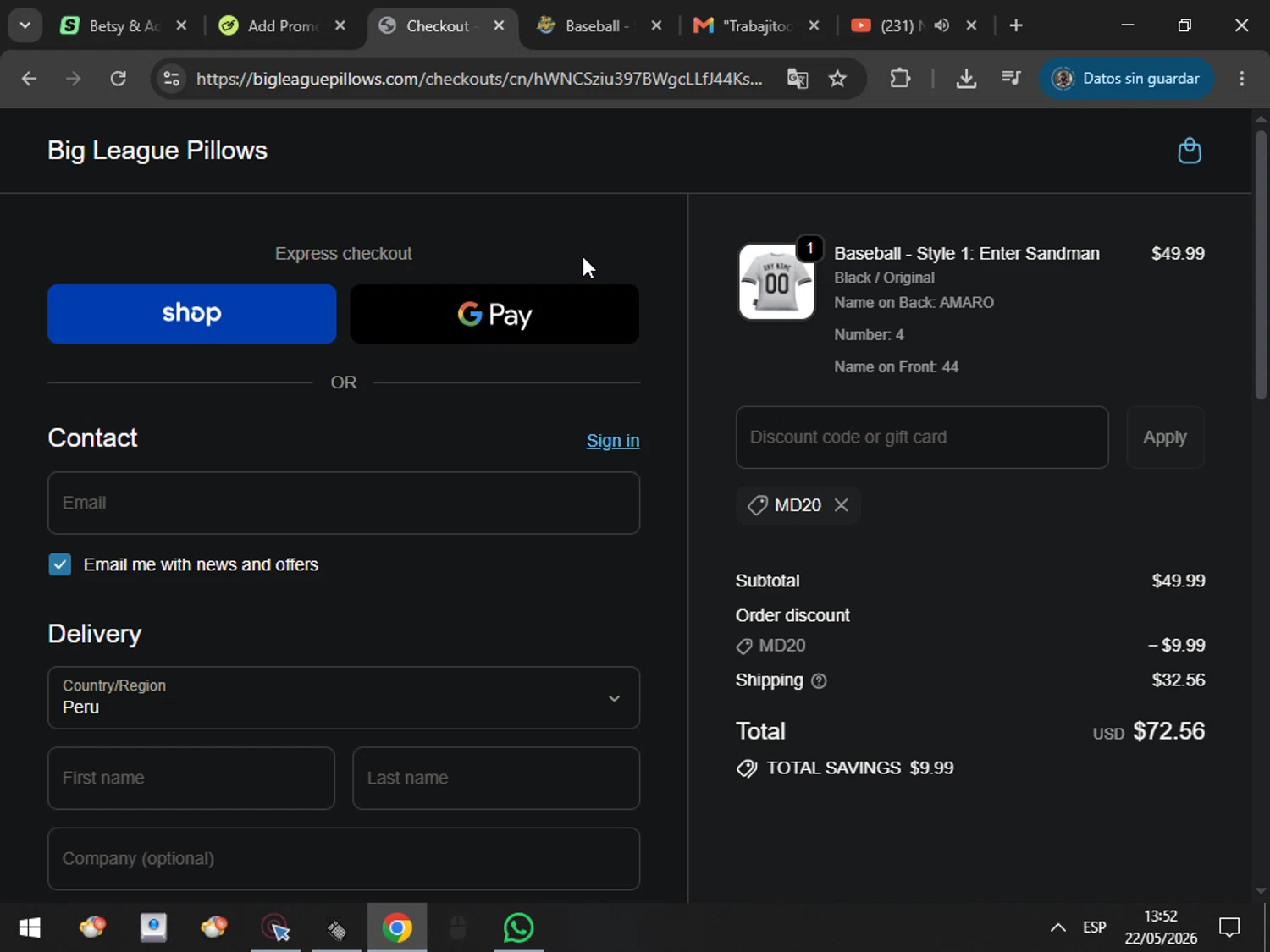This screenshot has height=952, width=1270.
Task: Toggle Email me with news and offers
Action: 60,564
